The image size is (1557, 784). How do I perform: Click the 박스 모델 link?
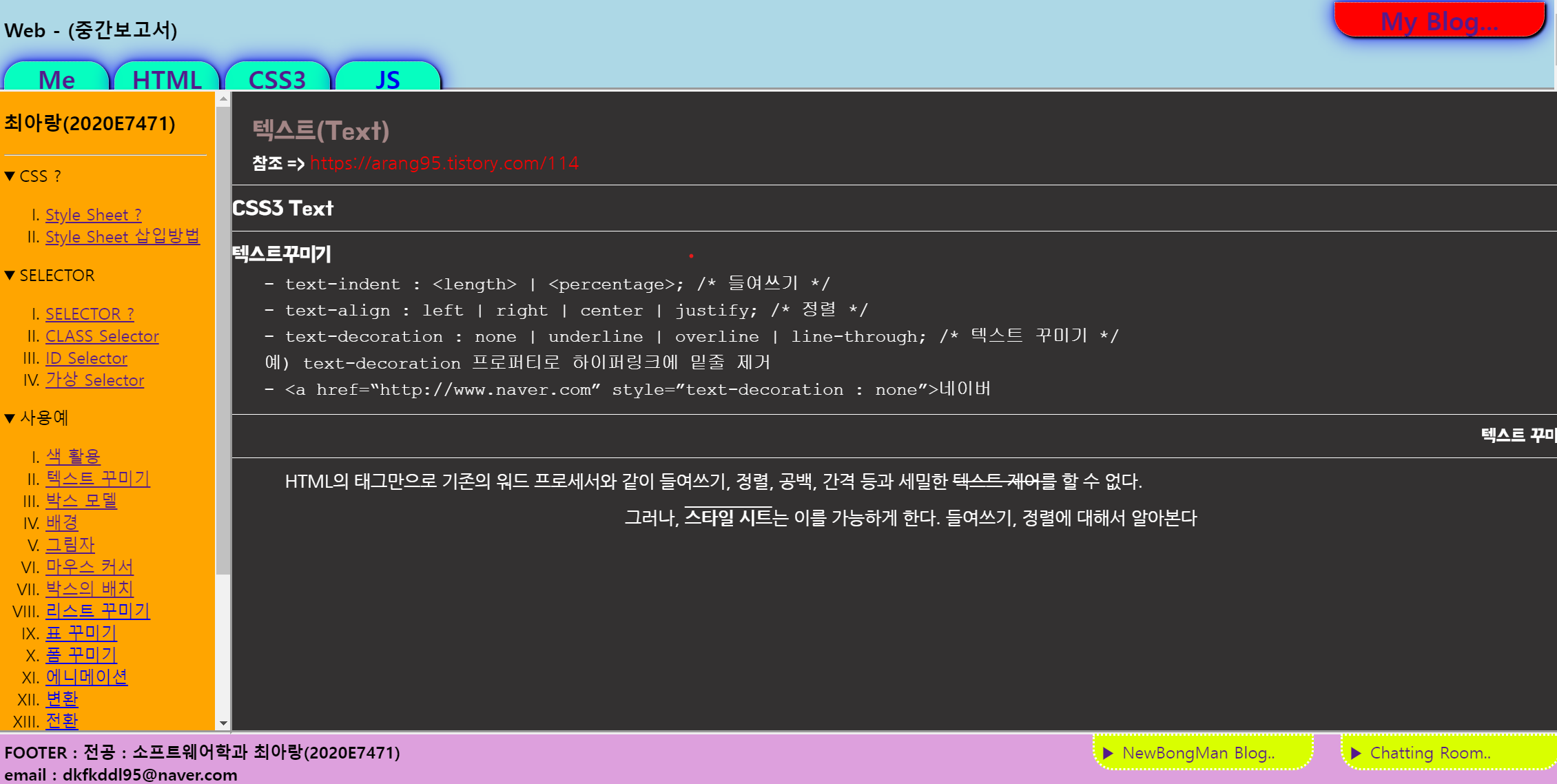[81, 500]
